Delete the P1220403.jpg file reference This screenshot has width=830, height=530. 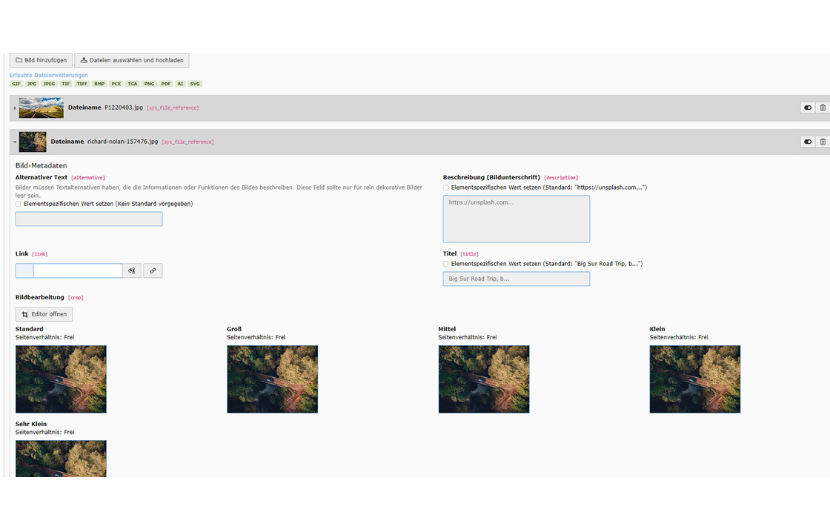(823, 108)
